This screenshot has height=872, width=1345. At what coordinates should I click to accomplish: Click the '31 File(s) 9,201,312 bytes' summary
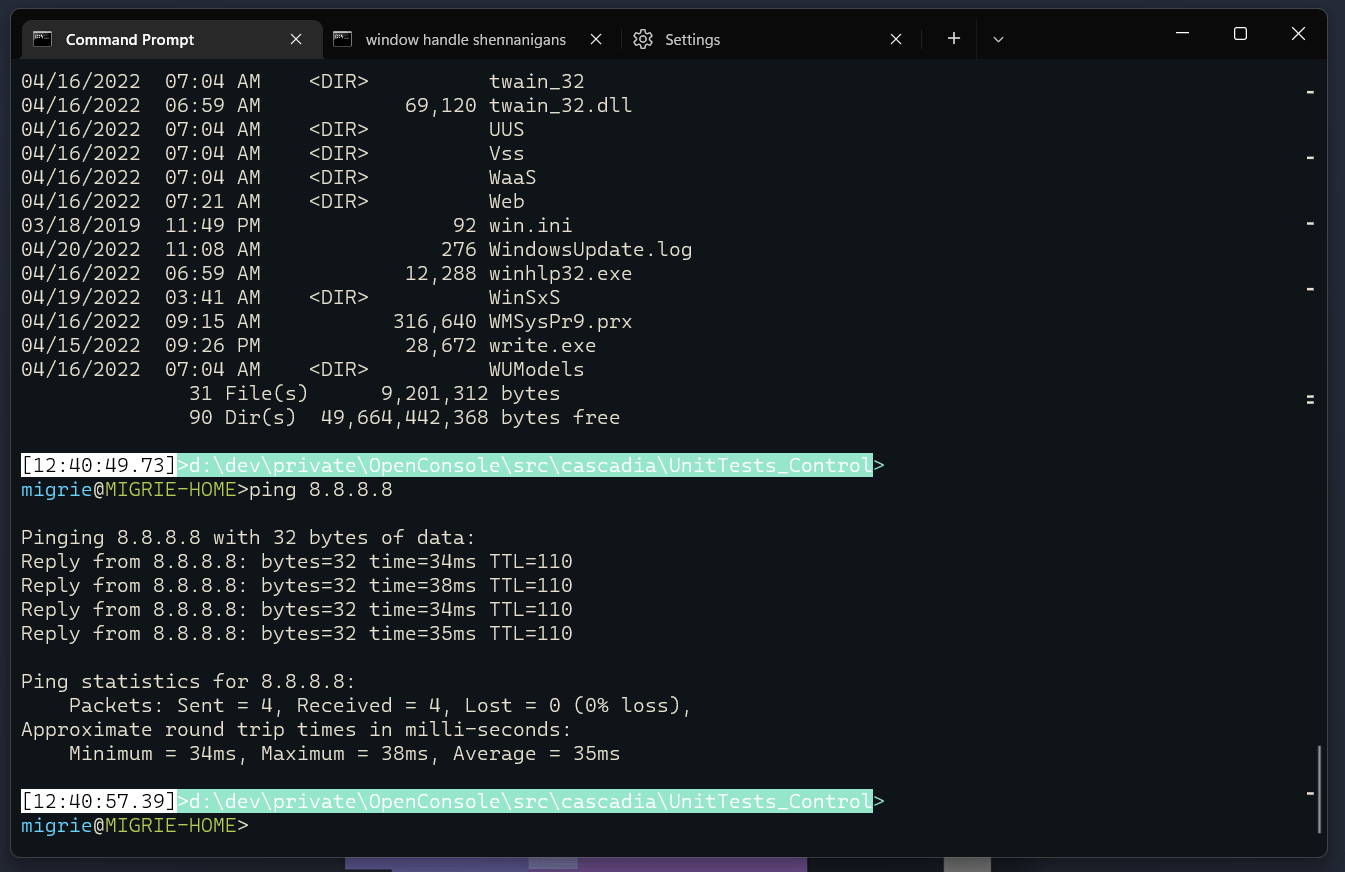(374, 393)
